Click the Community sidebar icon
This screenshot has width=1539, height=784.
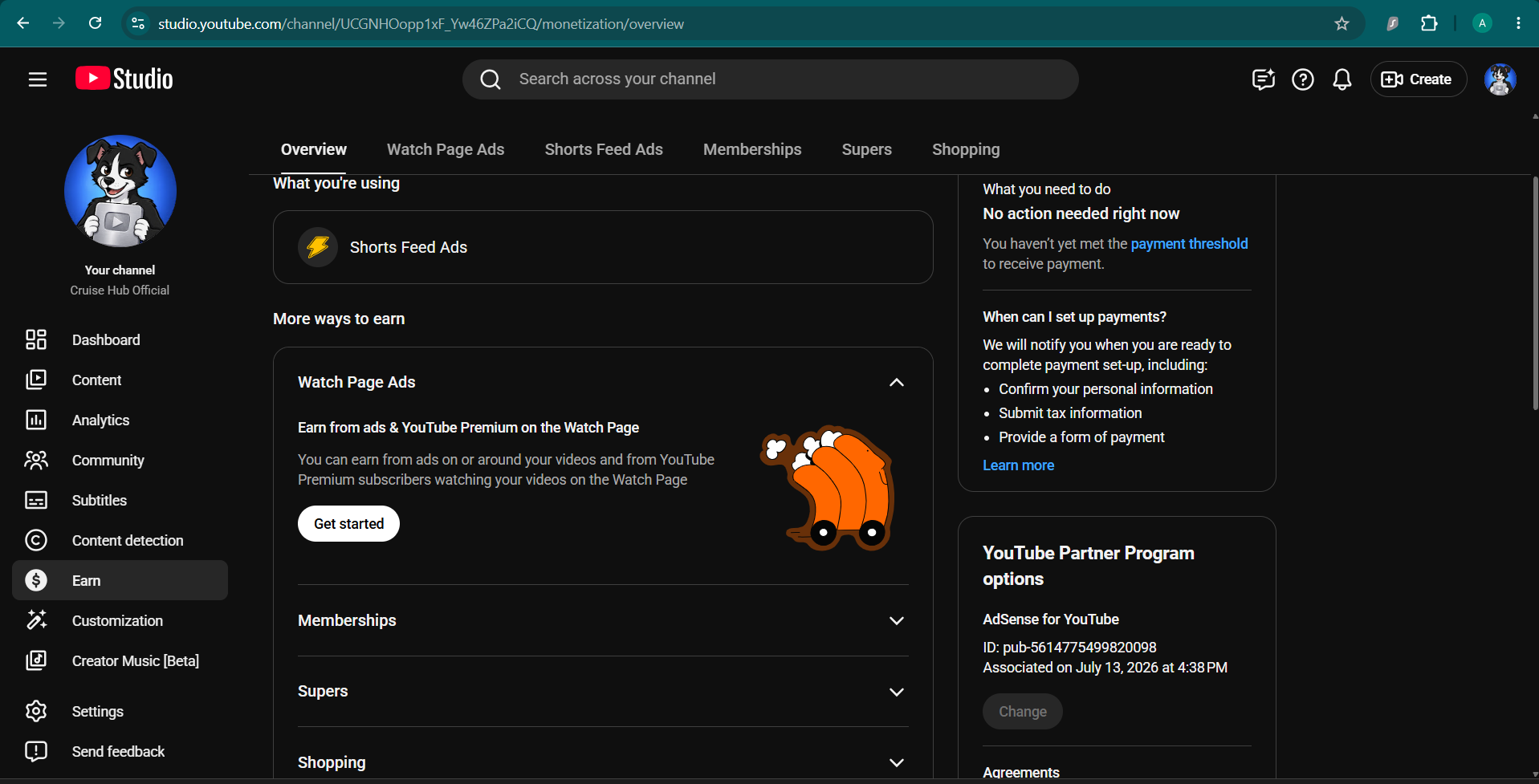tap(36, 460)
